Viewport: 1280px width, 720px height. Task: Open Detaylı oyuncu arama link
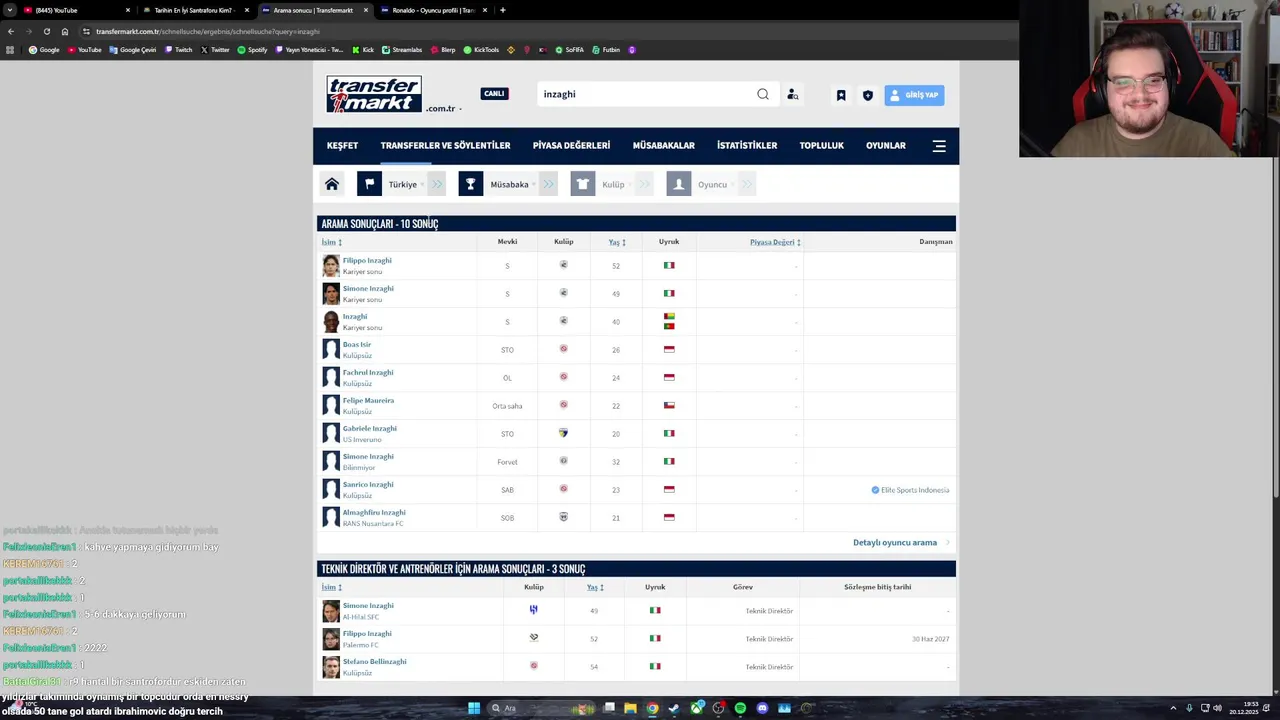pos(895,542)
